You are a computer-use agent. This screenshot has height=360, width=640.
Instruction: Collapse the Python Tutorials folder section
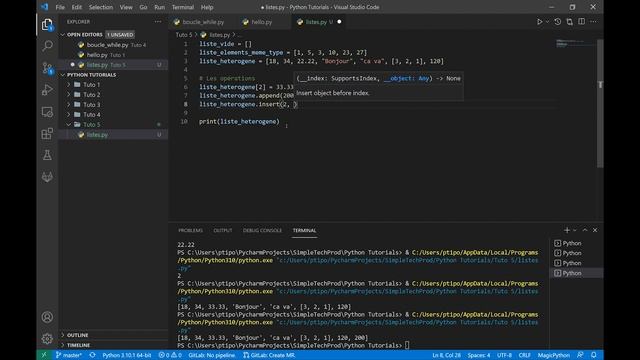tap(91, 75)
